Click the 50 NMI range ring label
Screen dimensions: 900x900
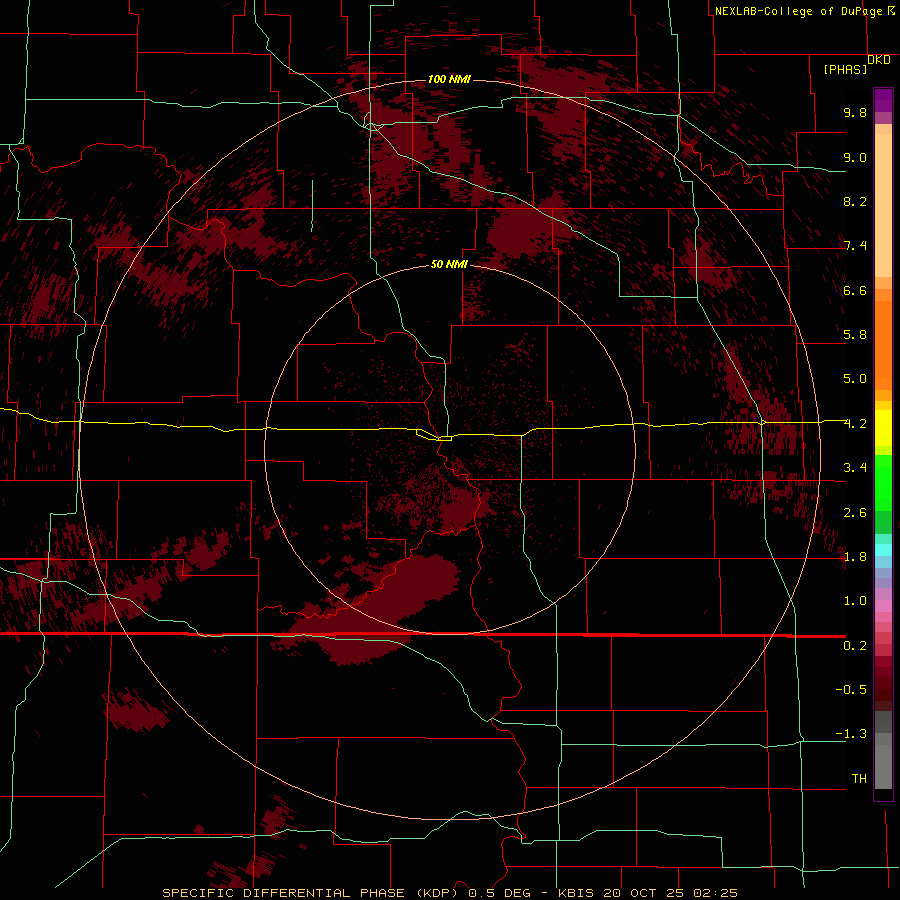click(449, 264)
